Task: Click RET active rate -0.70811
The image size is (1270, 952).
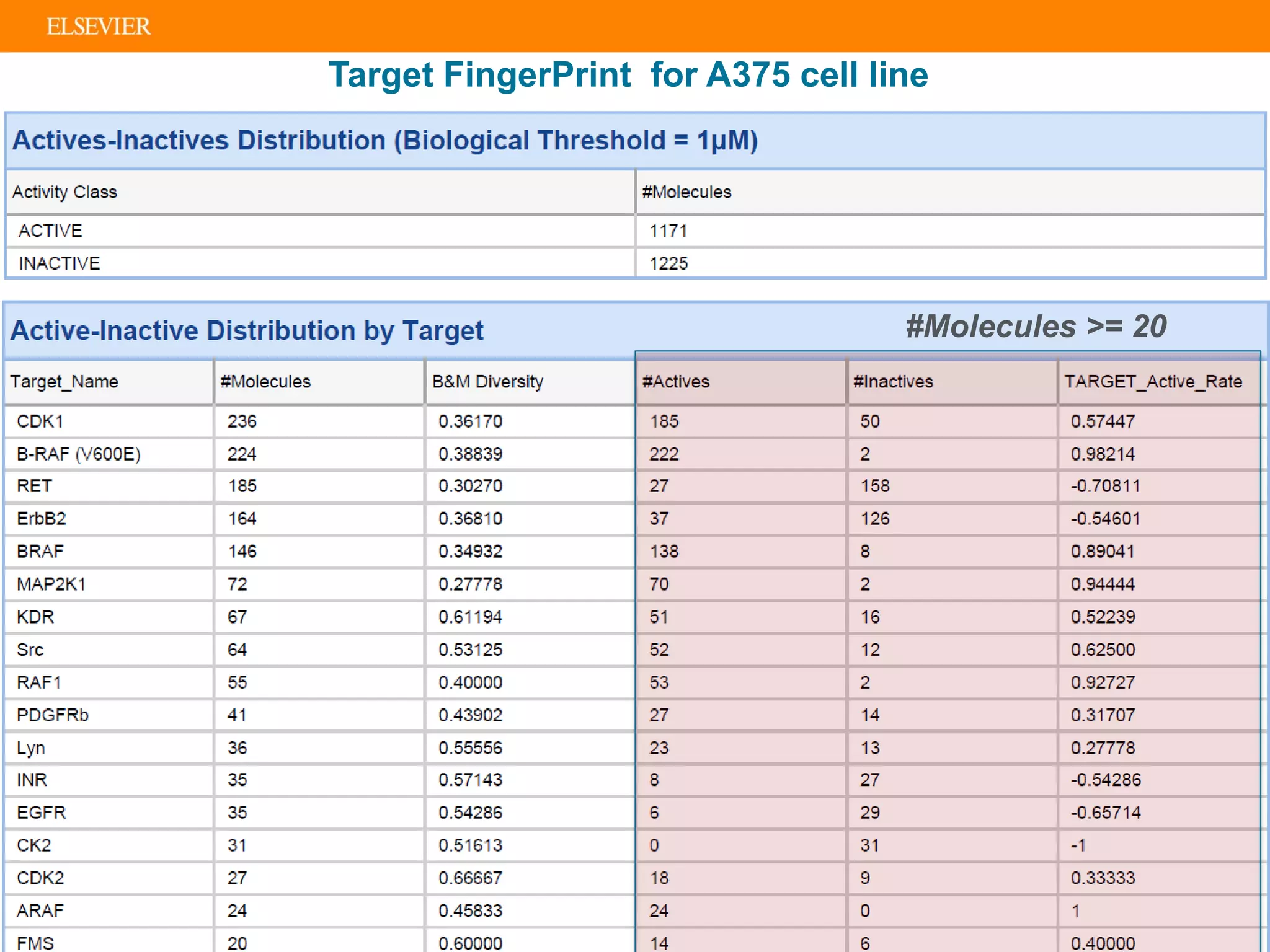Action: [x=1106, y=486]
